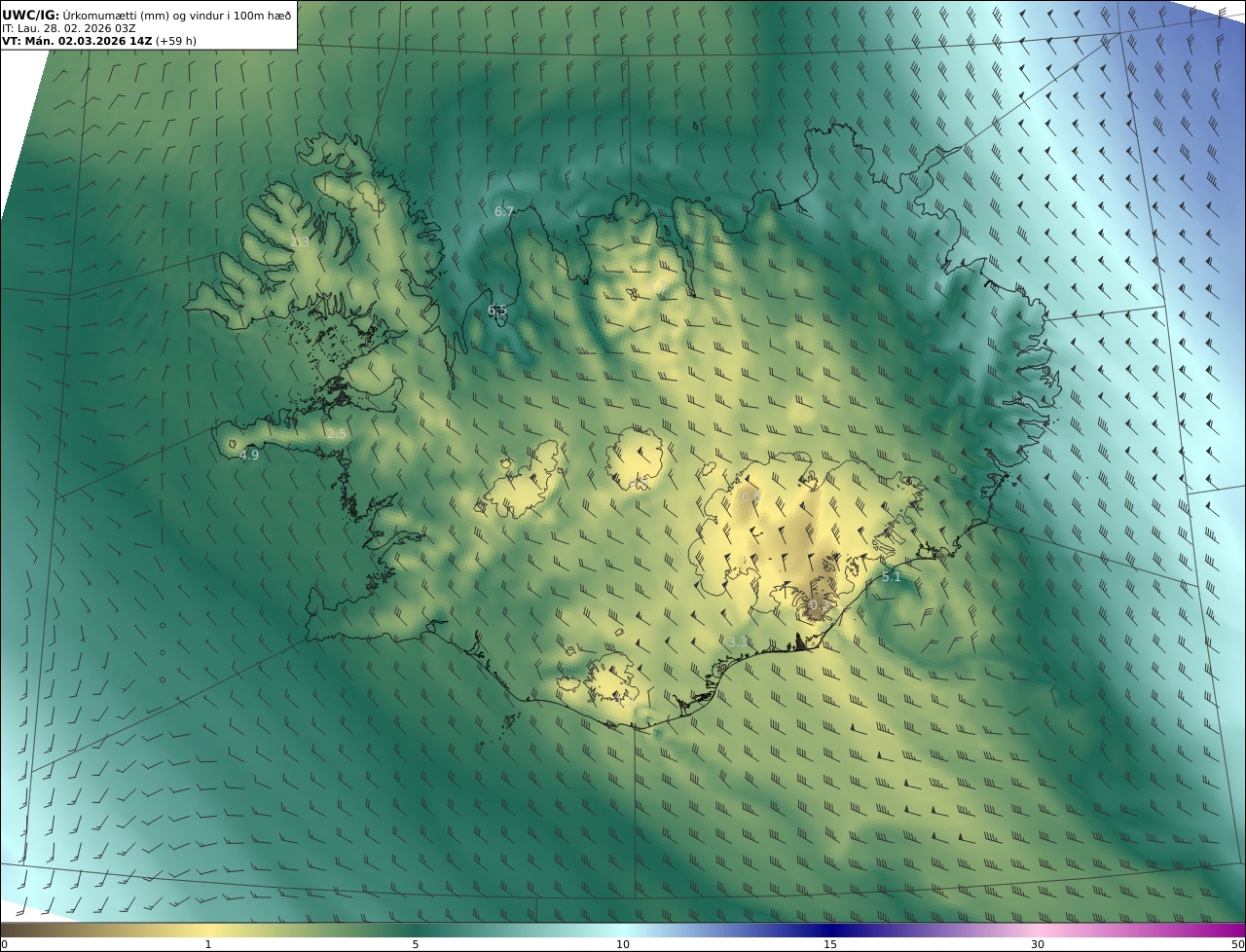Click the dark blue section of the color scale
Viewport: 1246px width, 952px height.
[x=830, y=930]
